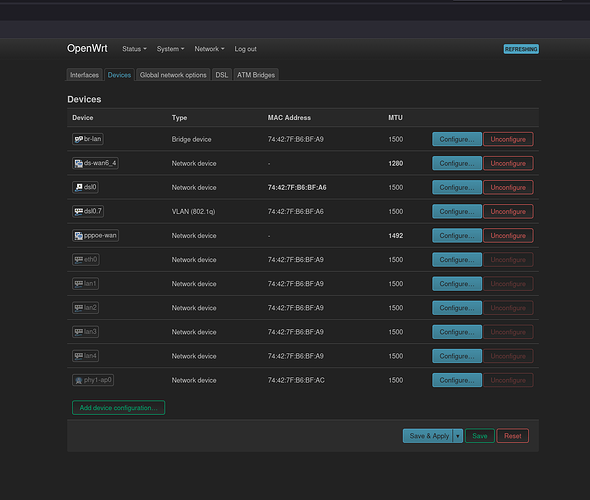590x500 pixels.
Task: Click the lan4 port icon
Action: [78, 356]
